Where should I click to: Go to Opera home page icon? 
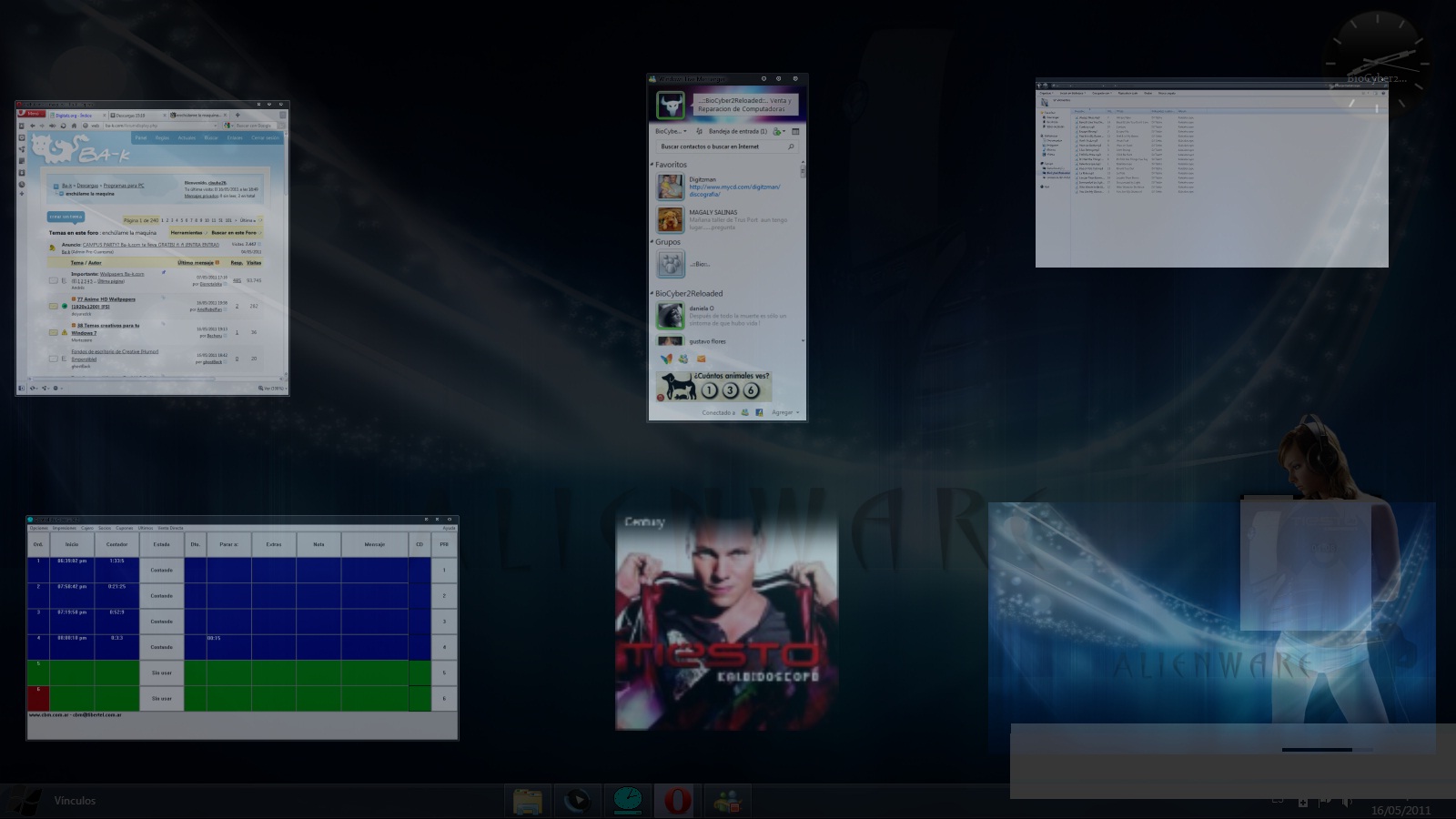[74, 126]
